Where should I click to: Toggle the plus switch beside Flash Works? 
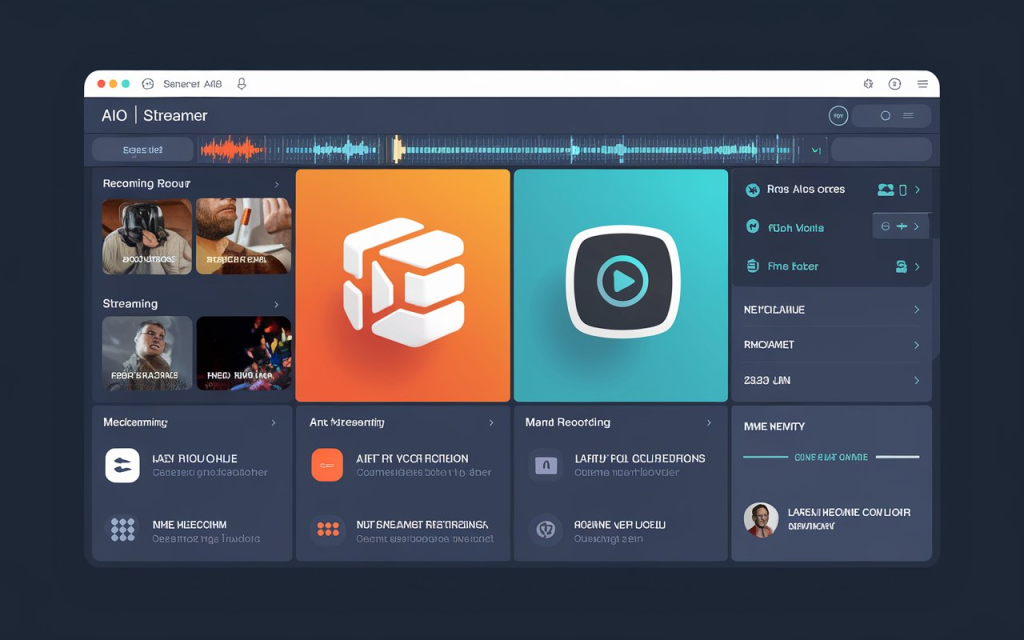pos(901,226)
